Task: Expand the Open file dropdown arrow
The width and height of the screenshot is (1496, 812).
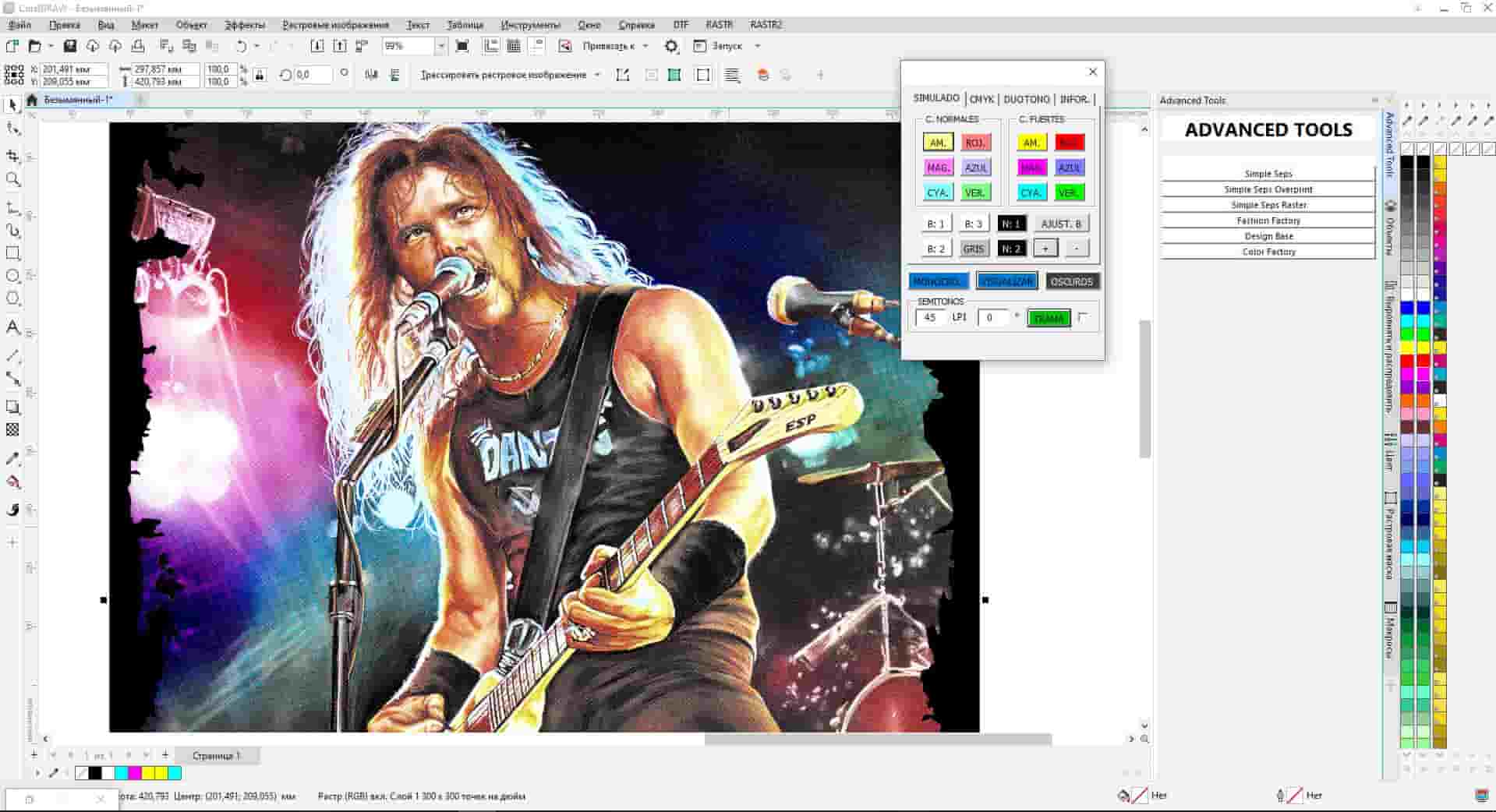Action: 51,46
